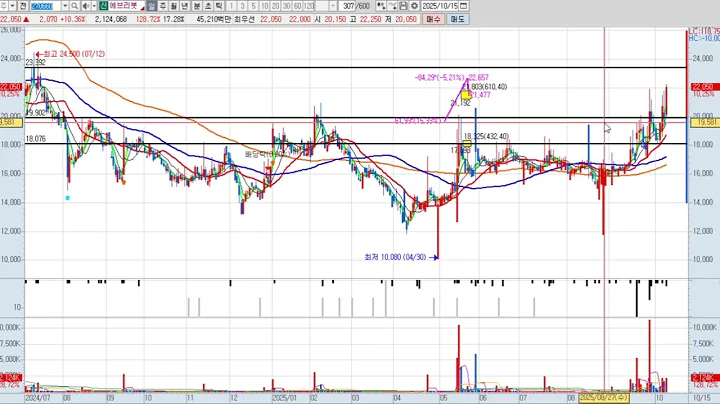
Task: Open the calendar date picker icon
Action: (464, 6)
